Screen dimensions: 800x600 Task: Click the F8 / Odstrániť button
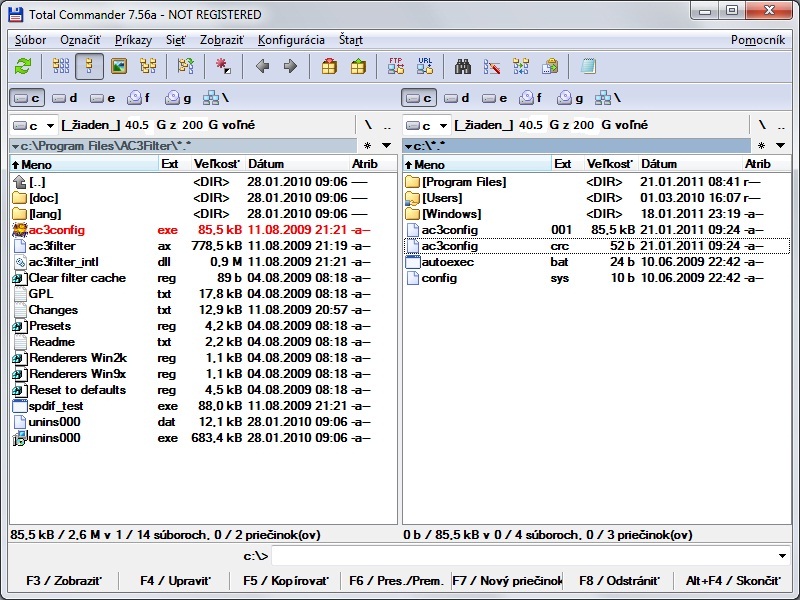[x=619, y=581]
